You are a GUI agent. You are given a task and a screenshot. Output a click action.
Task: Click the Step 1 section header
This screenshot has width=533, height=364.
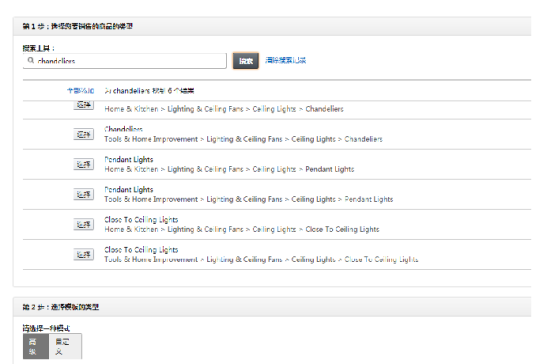coord(272,26)
